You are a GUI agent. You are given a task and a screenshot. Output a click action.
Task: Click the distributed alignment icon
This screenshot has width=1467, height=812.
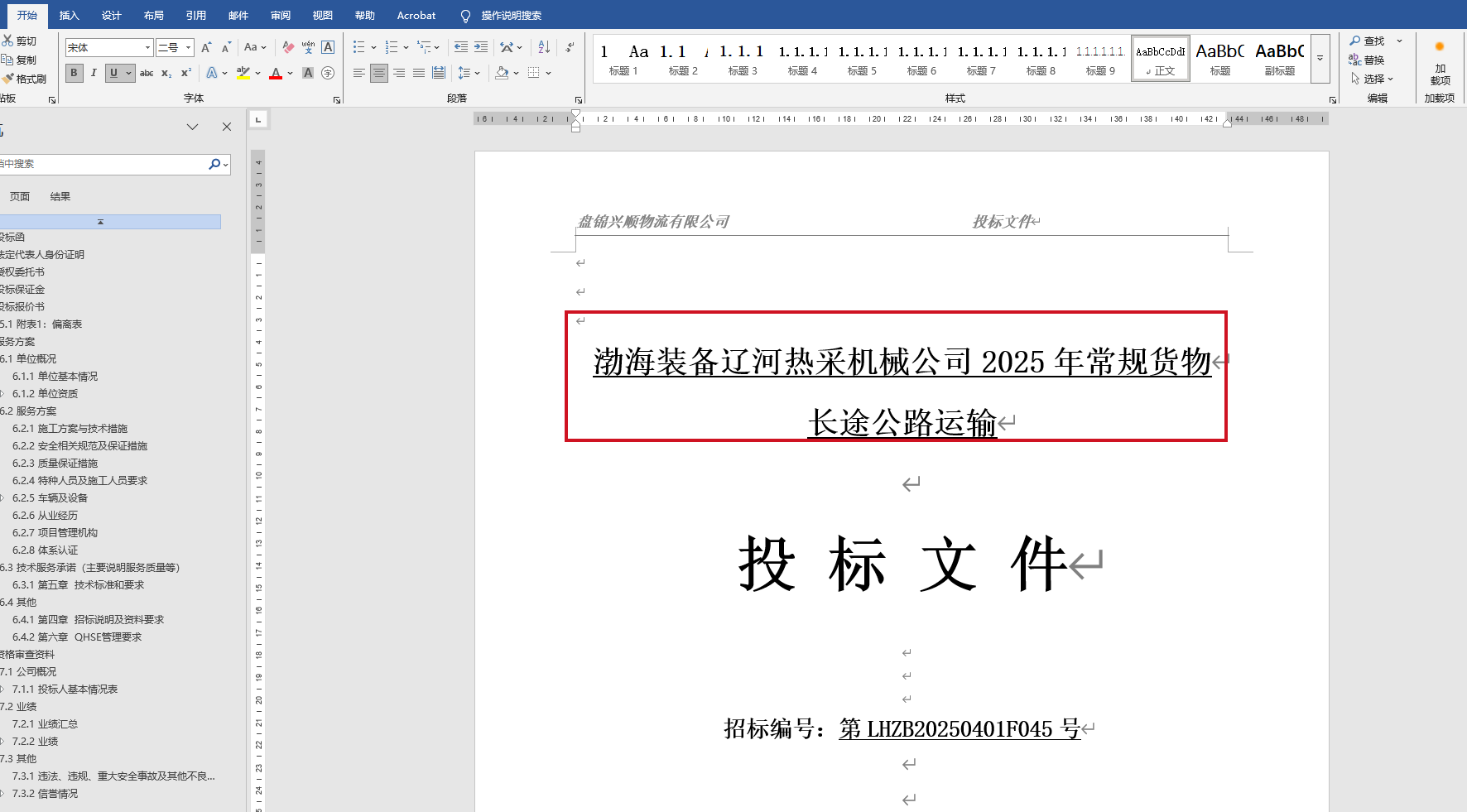point(439,73)
